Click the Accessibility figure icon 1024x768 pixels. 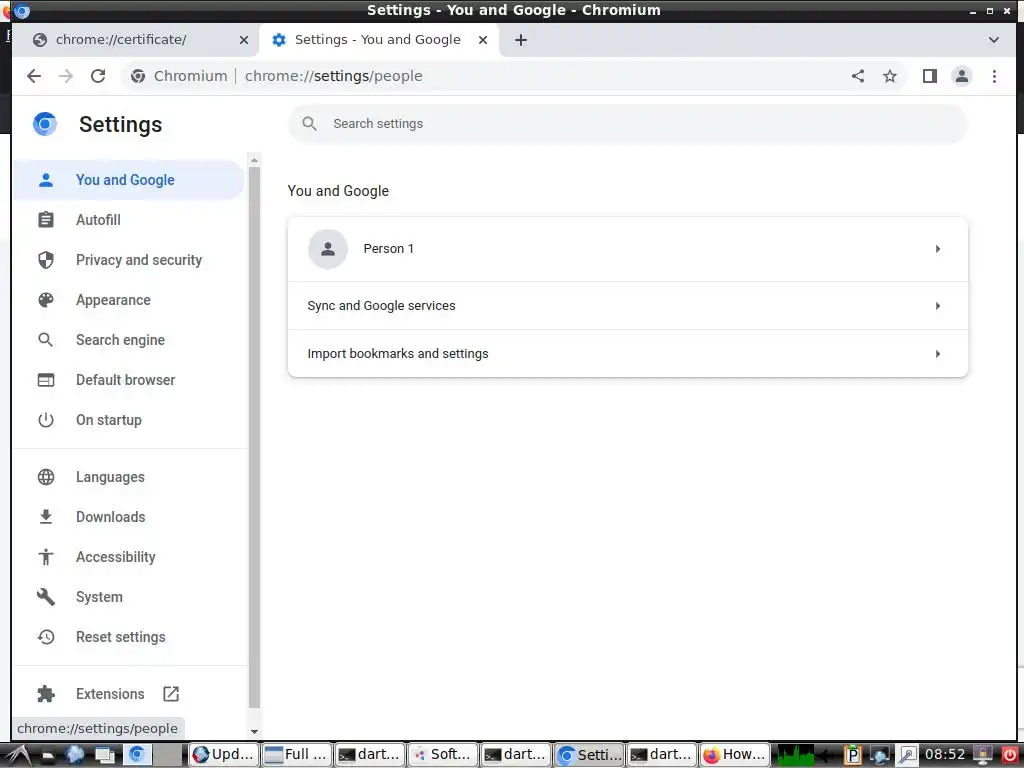(46, 557)
